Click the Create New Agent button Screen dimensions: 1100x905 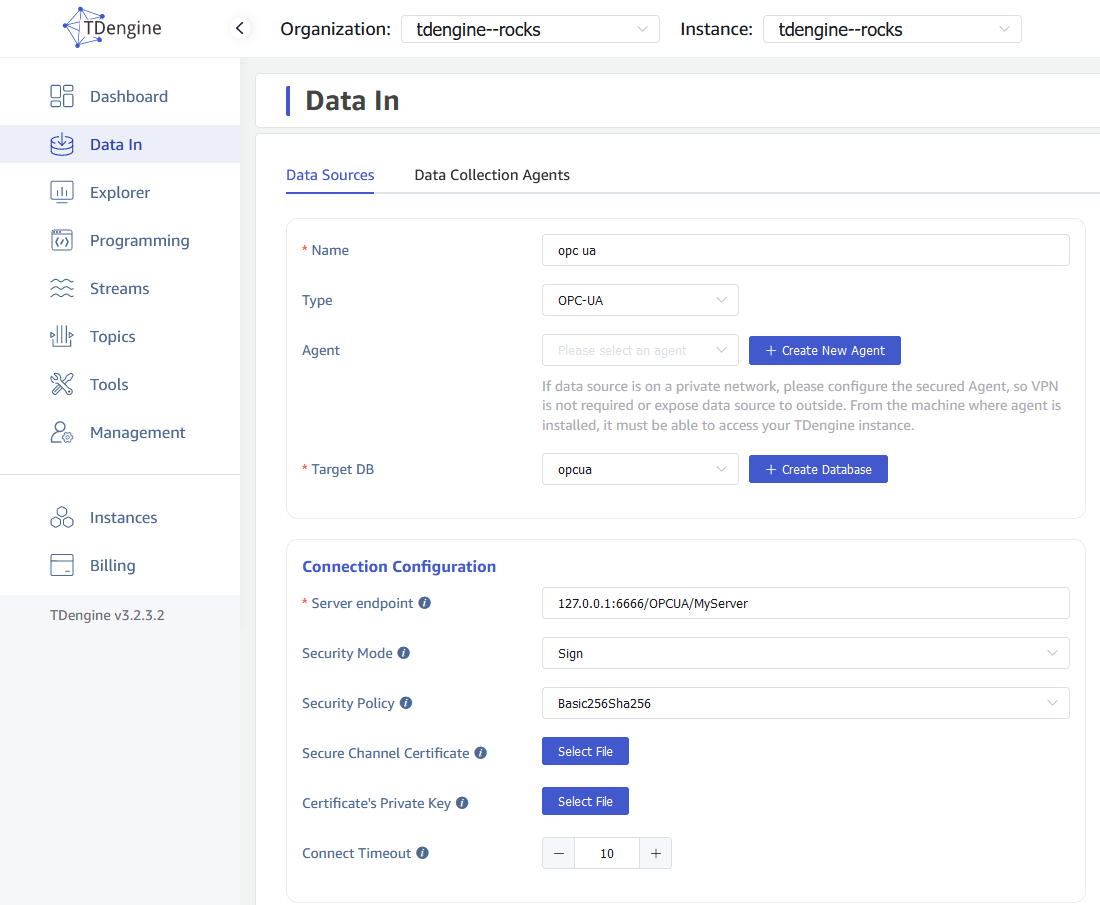point(824,351)
